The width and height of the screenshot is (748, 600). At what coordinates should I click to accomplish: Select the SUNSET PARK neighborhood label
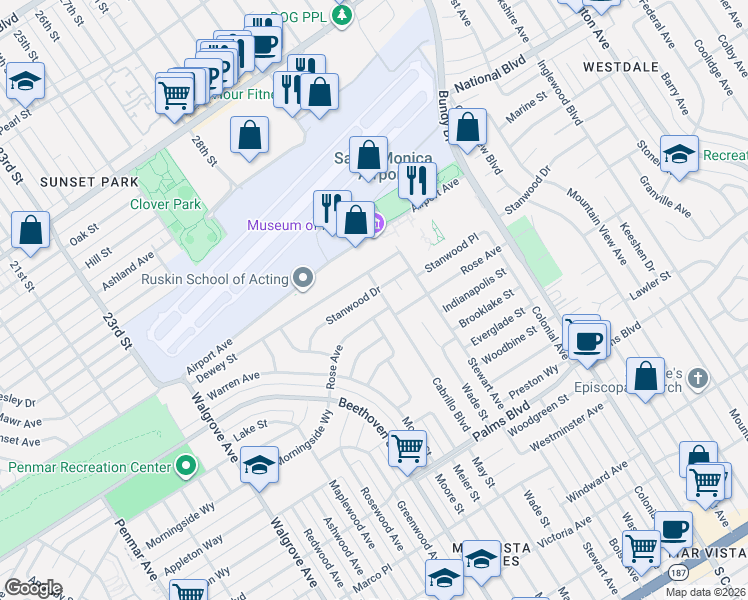[x=89, y=182]
